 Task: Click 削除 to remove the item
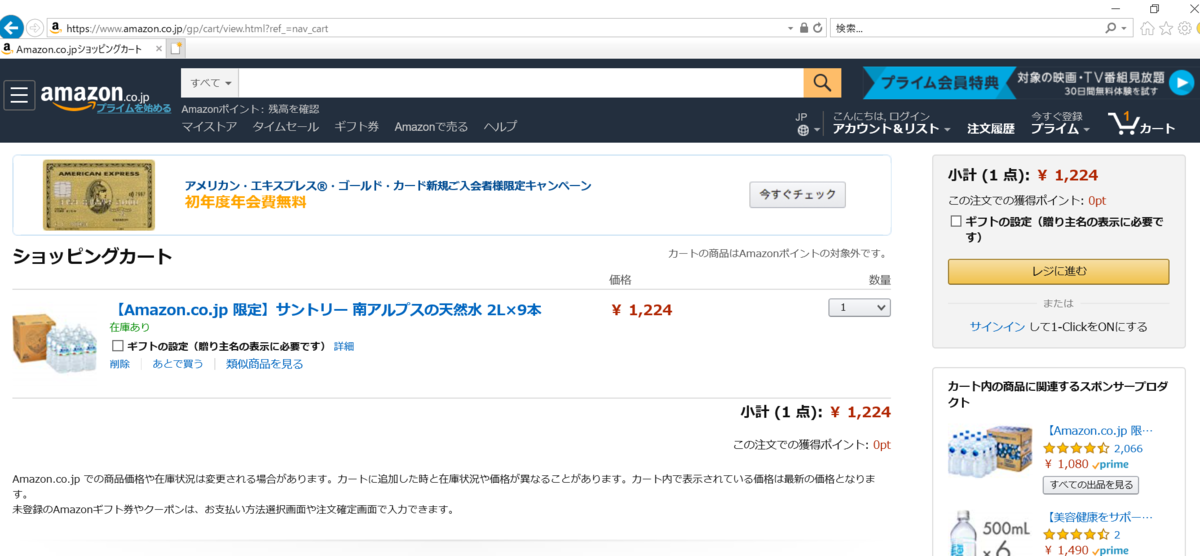click(x=120, y=364)
